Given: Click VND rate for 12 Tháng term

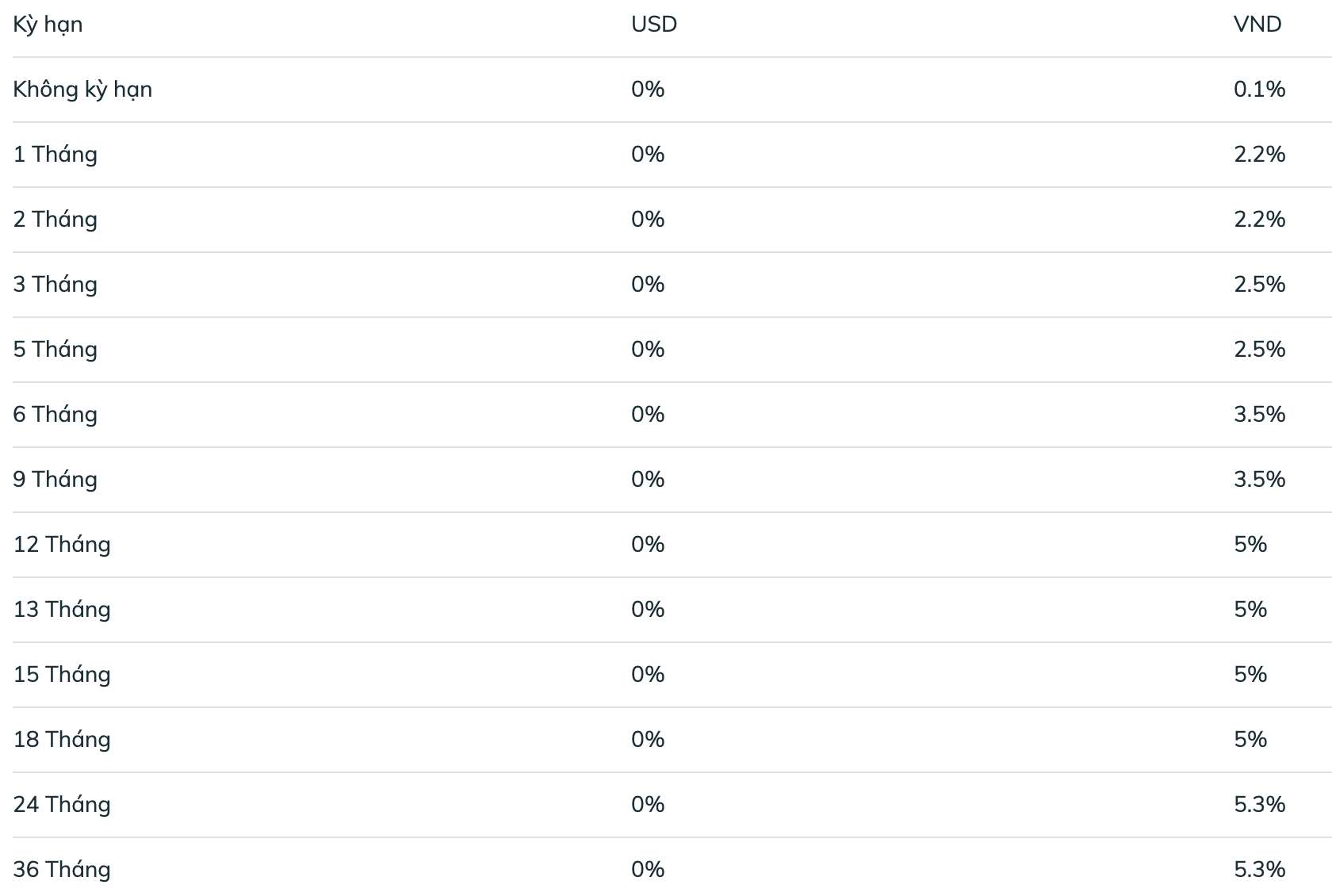Looking at the screenshot, I should tap(1250, 545).
